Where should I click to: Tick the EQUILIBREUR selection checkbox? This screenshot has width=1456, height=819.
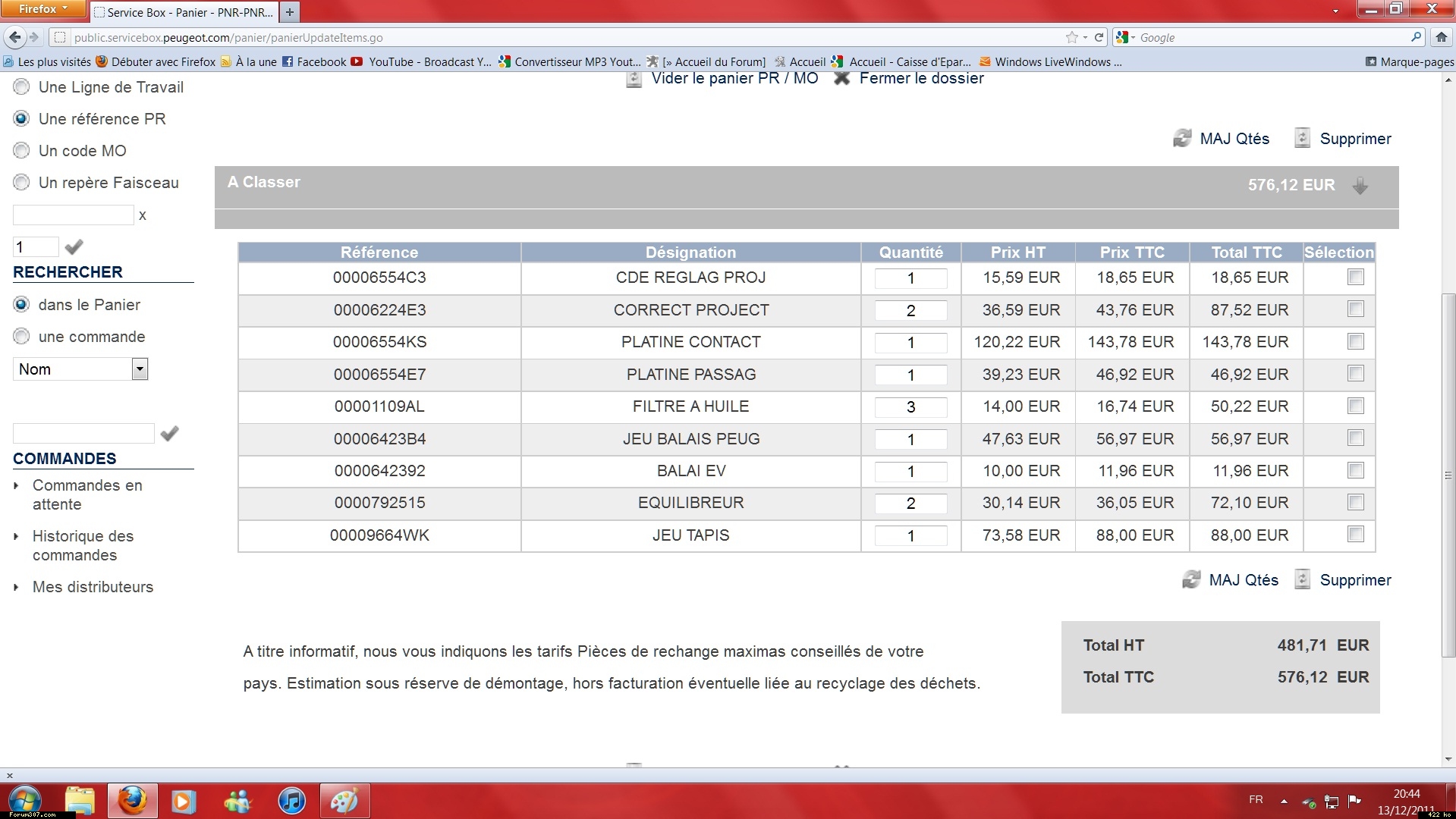(x=1355, y=502)
